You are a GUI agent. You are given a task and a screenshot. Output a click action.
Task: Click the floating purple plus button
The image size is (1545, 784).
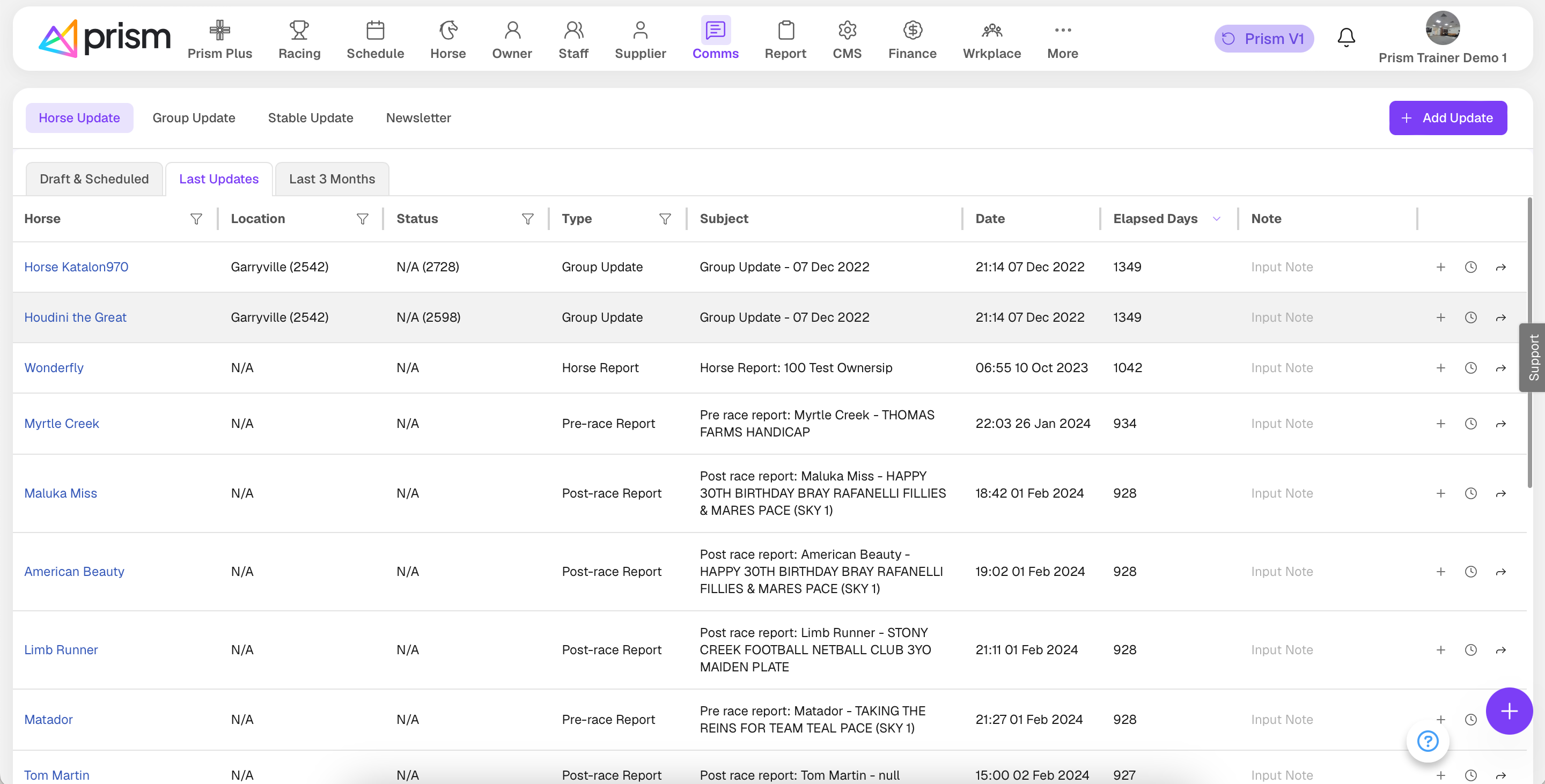tap(1509, 711)
